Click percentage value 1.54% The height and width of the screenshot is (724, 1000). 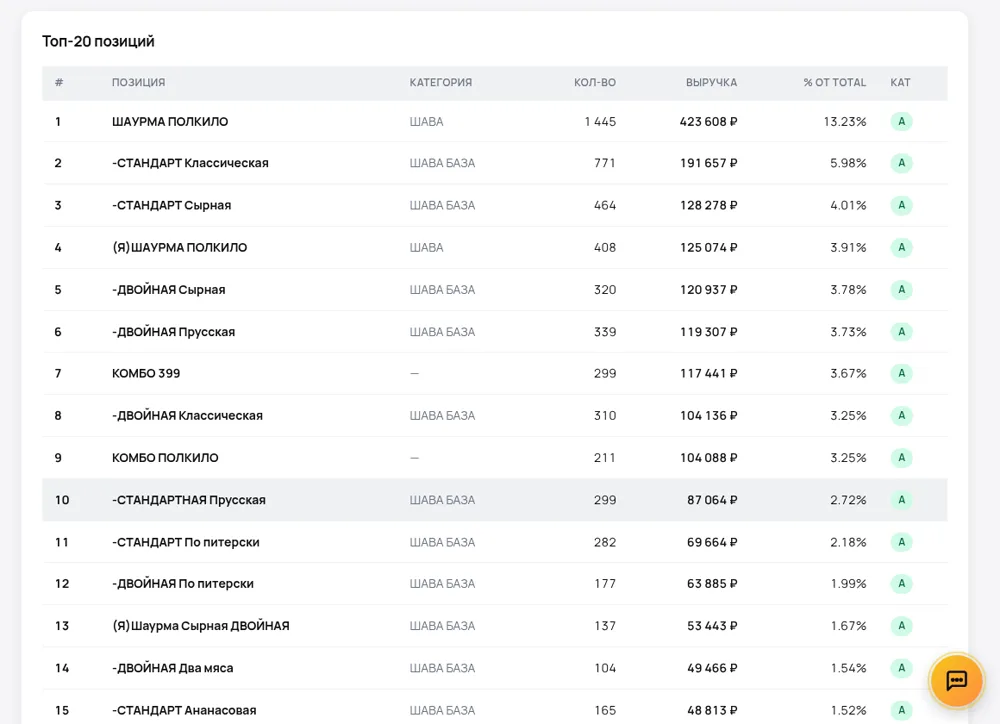click(x=848, y=668)
